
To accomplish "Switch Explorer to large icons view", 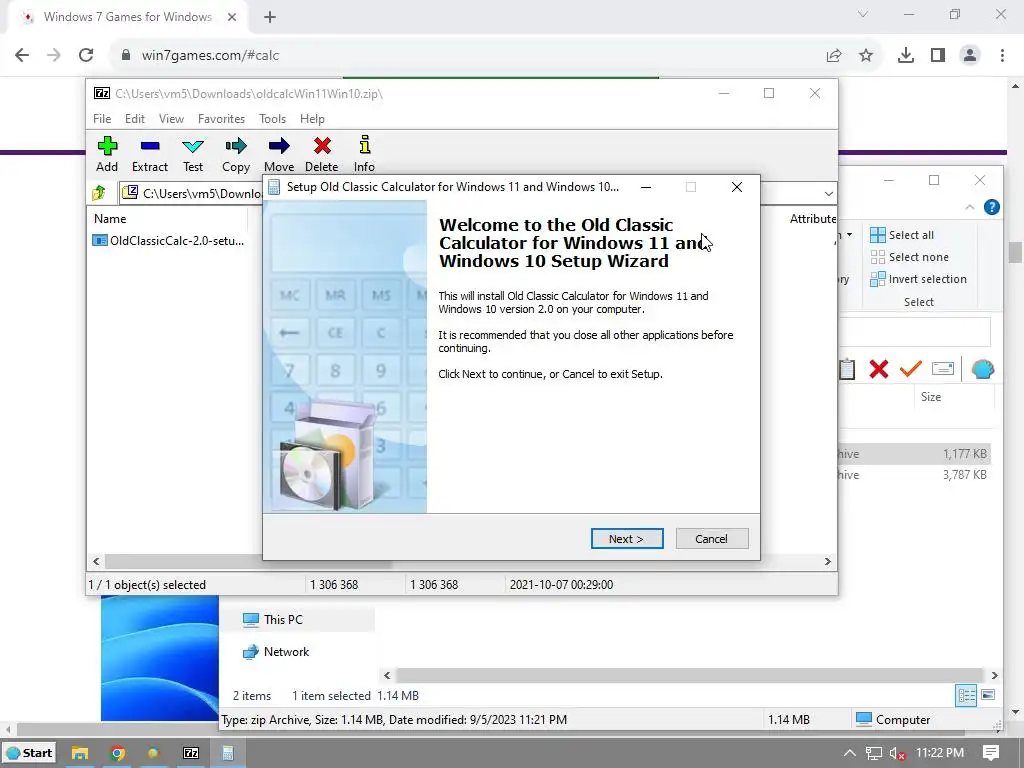I will (x=988, y=695).
